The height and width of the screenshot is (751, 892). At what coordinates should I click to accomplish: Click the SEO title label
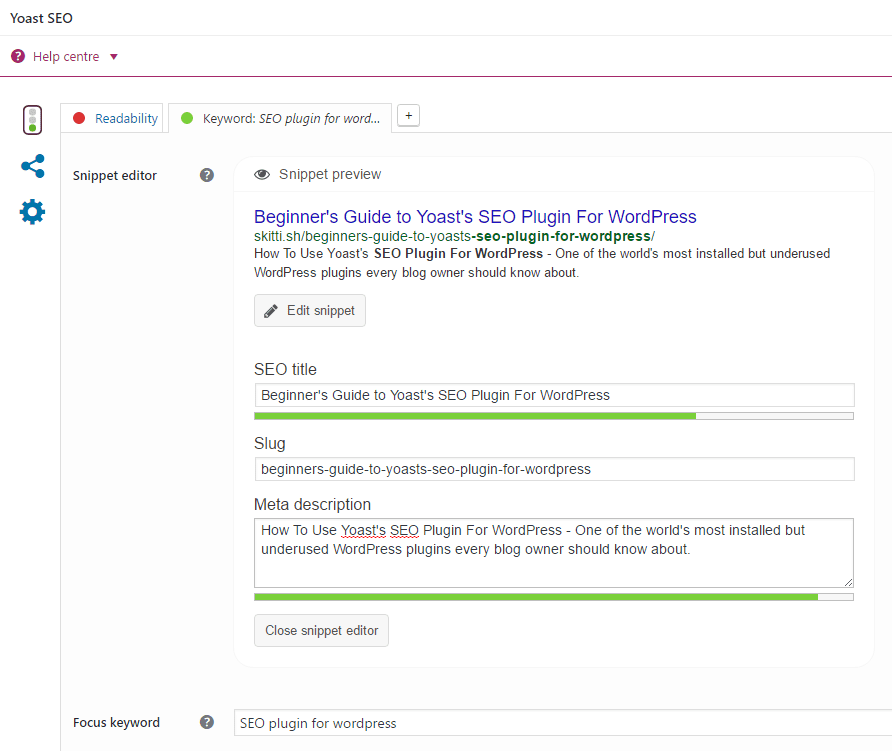click(285, 369)
